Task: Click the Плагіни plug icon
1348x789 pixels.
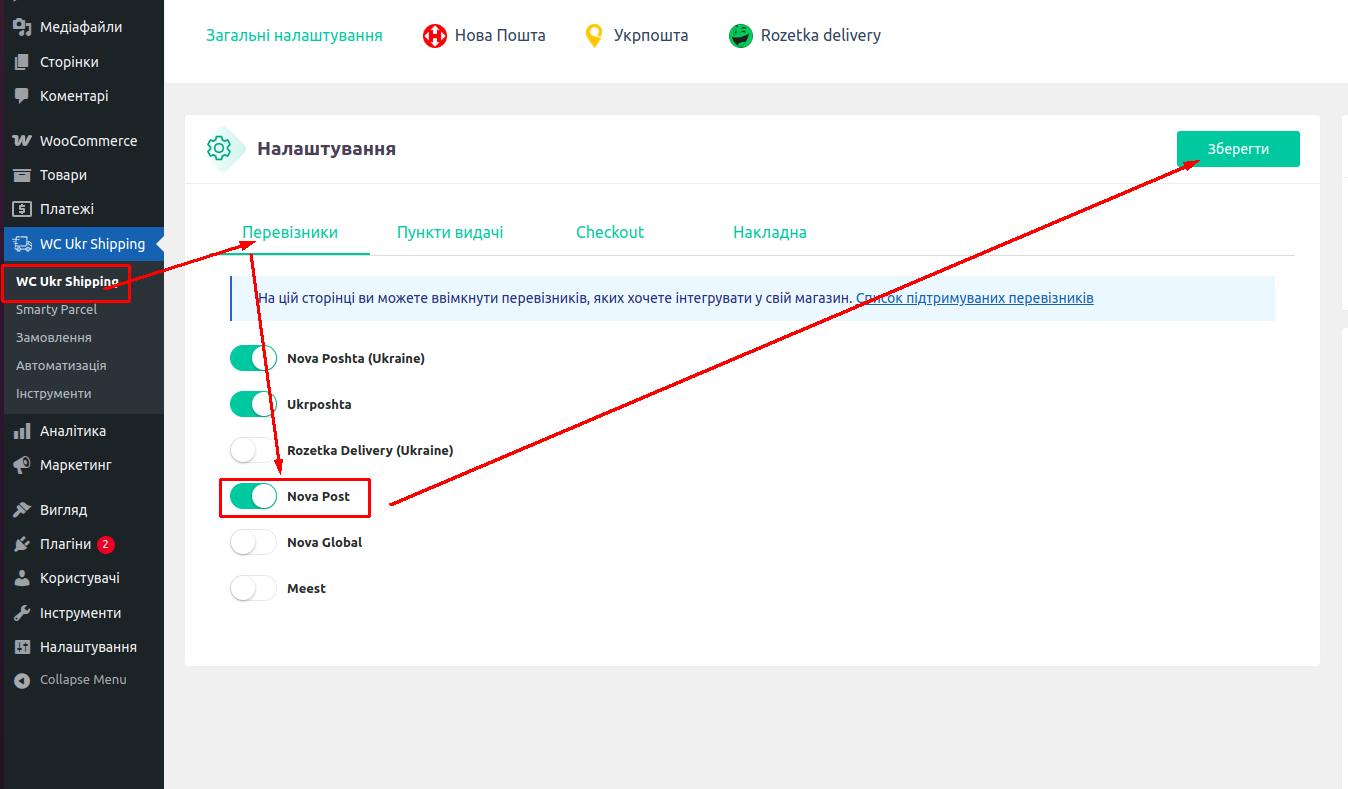Action: click(x=22, y=544)
